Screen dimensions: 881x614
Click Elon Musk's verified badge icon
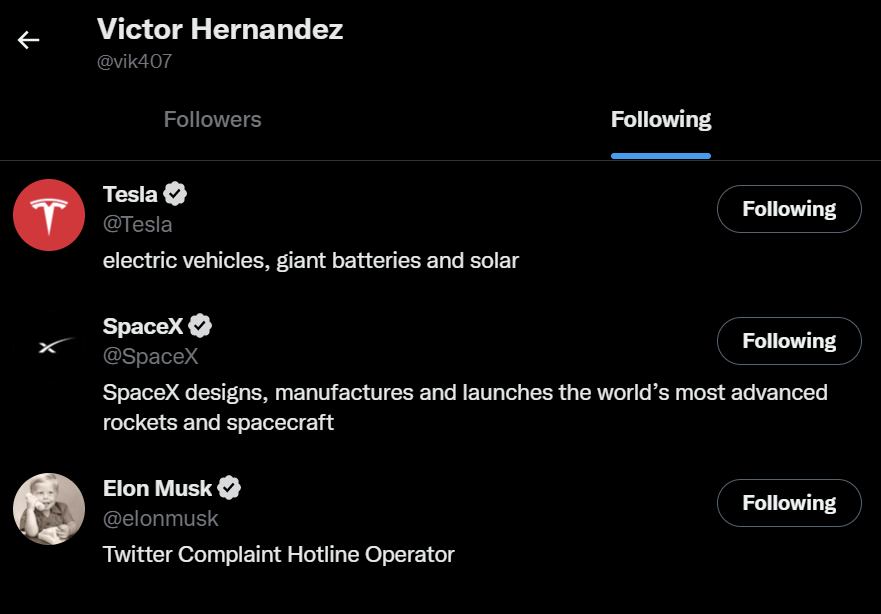[x=229, y=488]
